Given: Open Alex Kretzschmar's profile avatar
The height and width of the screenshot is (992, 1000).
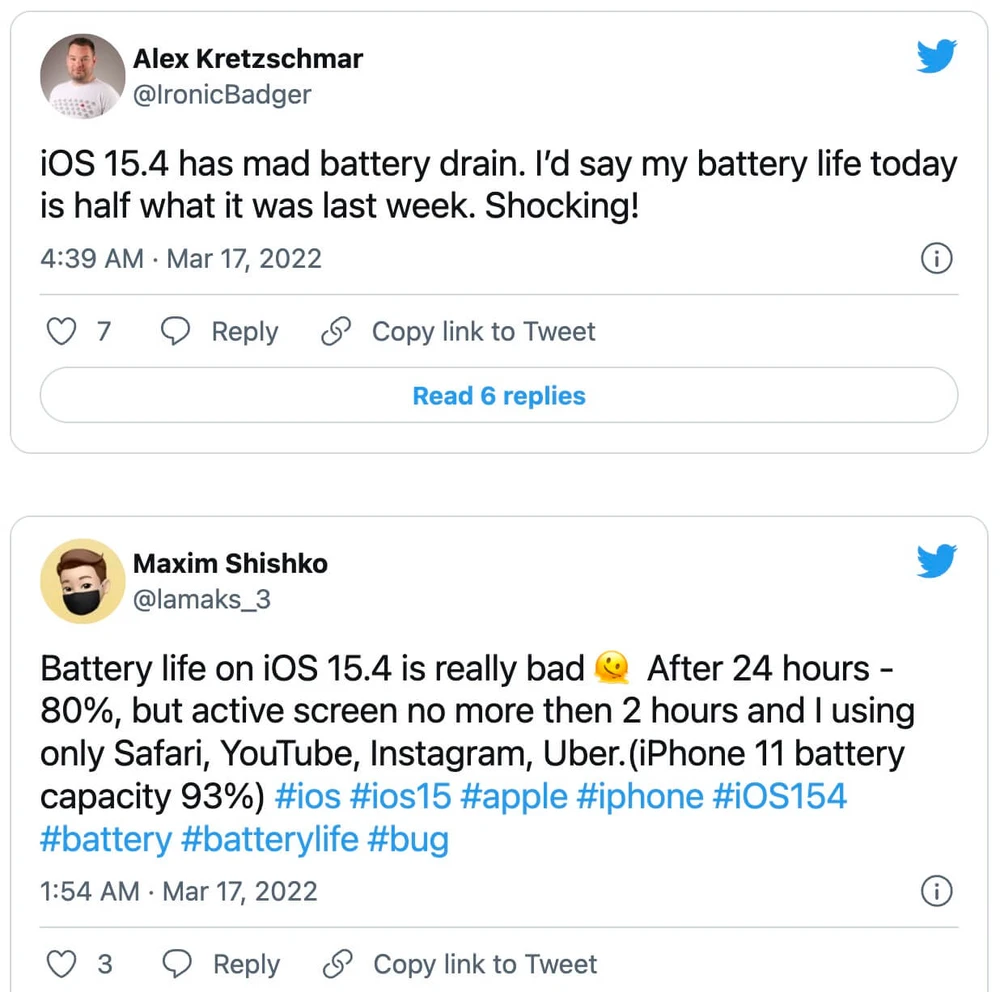Looking at the screenshot, I should coord(81,75).
